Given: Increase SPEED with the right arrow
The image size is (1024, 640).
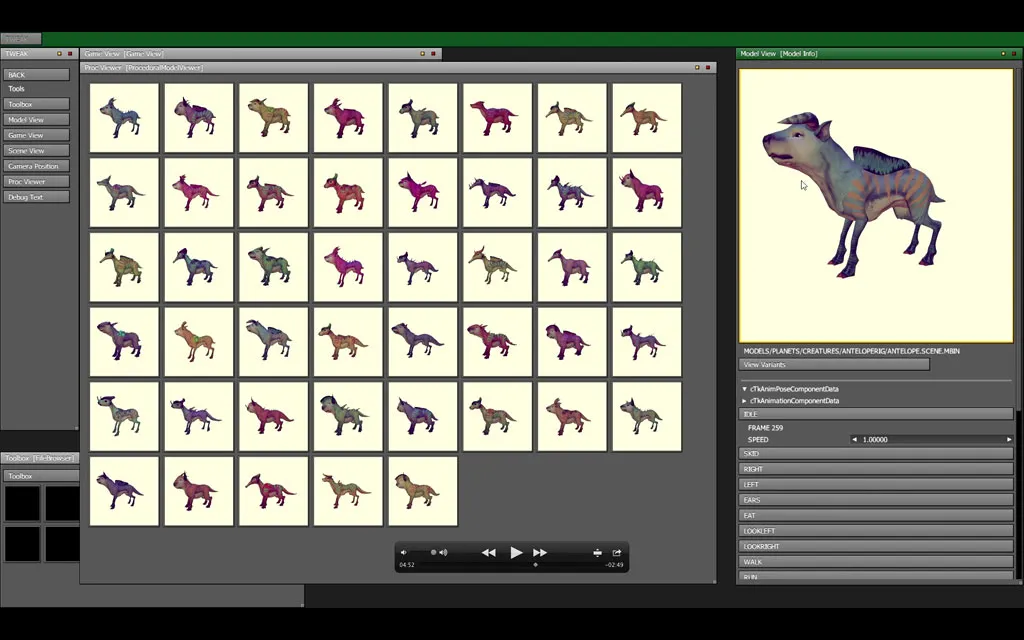Looking at the screenshot, I should [x=1008, y=439].
